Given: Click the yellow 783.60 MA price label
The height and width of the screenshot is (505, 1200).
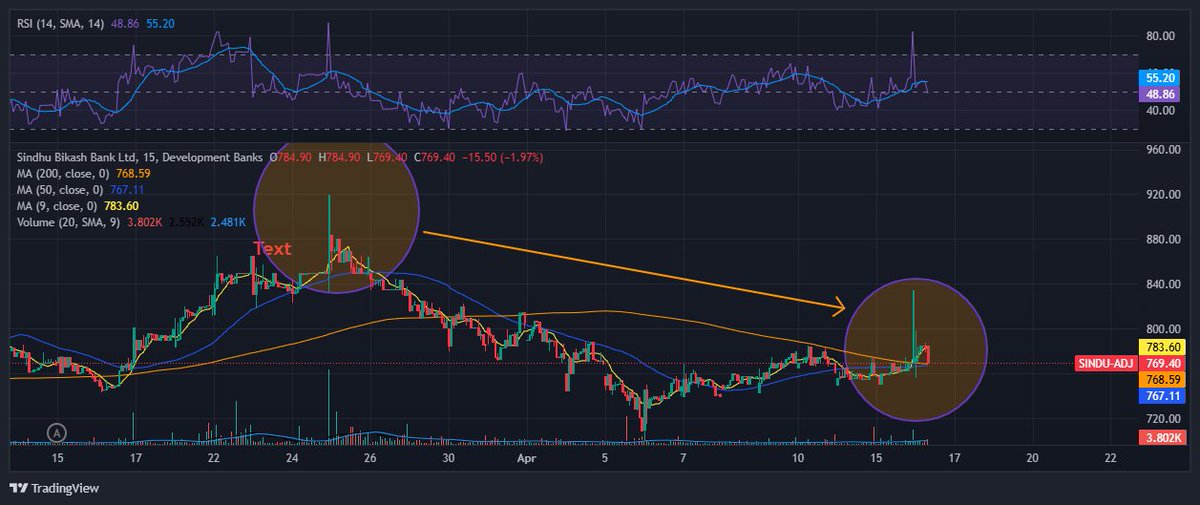Looking at the screenshot, I should [1160, 348].
